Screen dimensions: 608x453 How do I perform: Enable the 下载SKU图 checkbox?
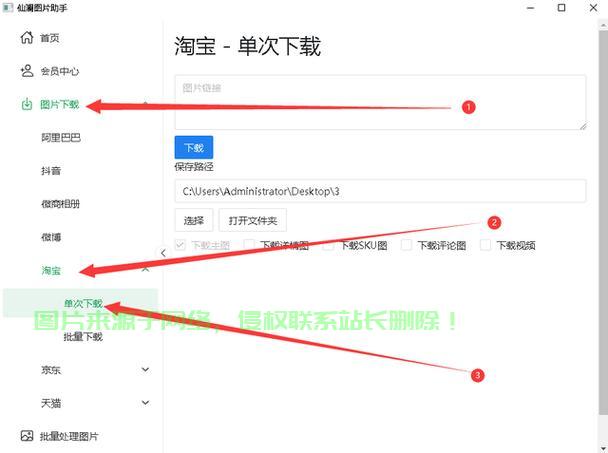pyautogui.click(x=328, y=245)
